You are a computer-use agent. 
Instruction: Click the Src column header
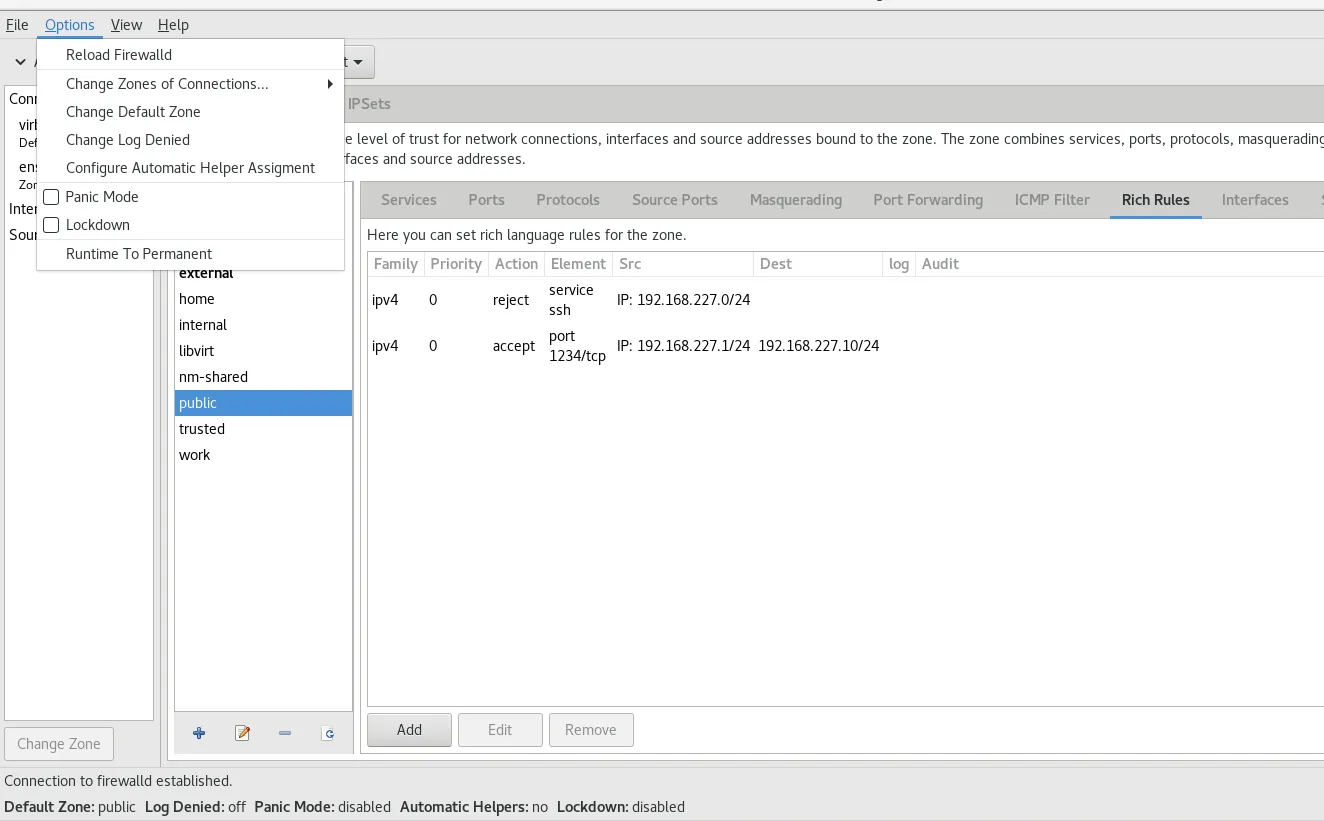[683, 264]
